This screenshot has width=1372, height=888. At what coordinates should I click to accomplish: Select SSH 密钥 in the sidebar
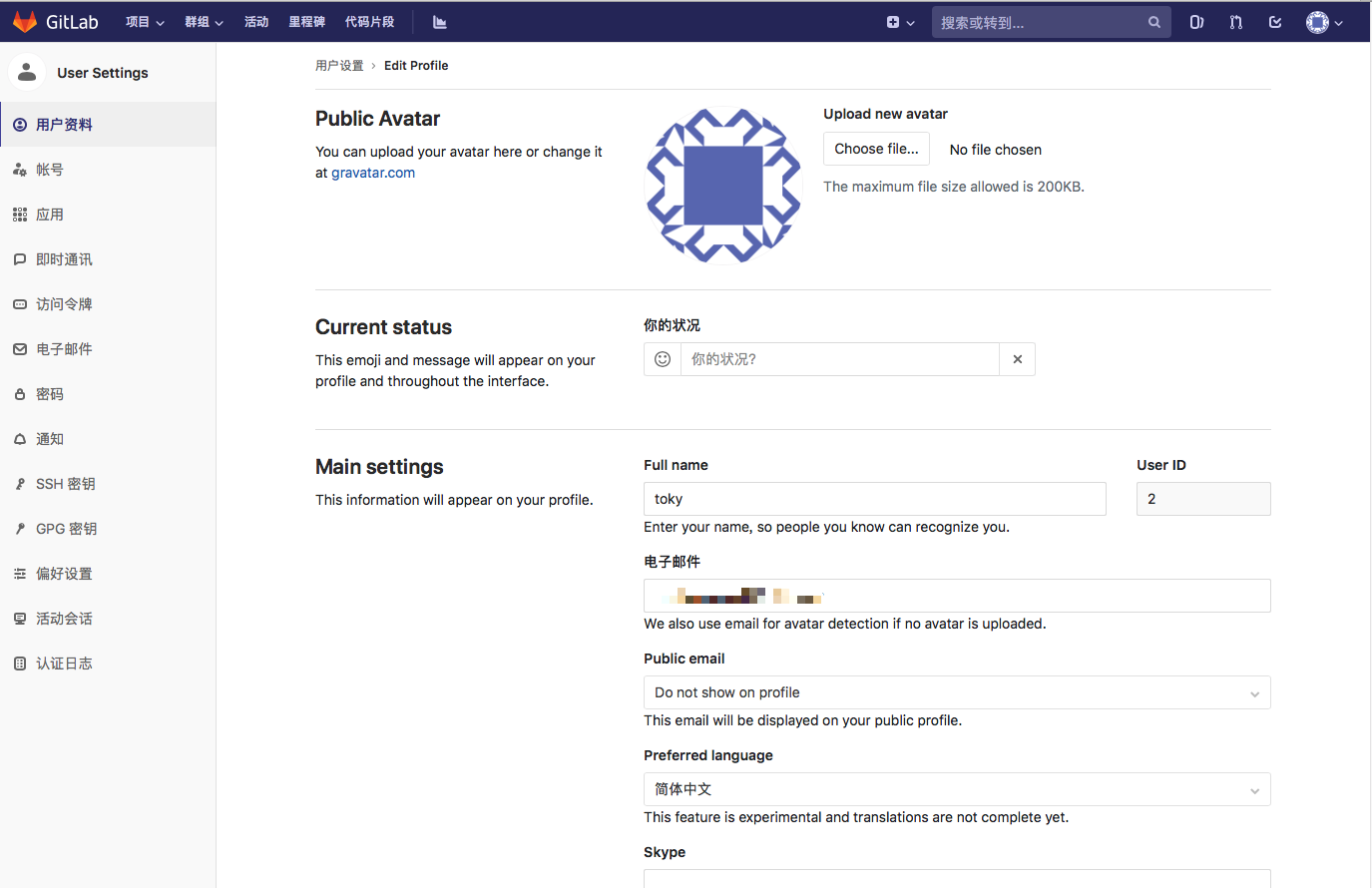(x=66, y=484)
